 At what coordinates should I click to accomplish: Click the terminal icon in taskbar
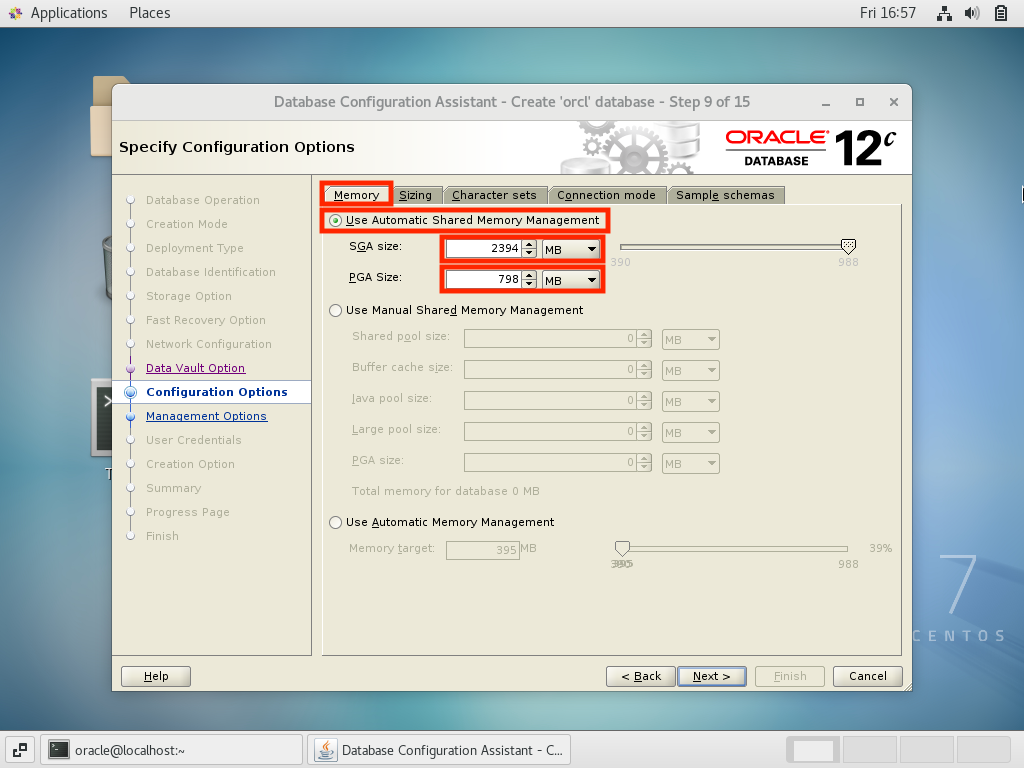point(59,749)
